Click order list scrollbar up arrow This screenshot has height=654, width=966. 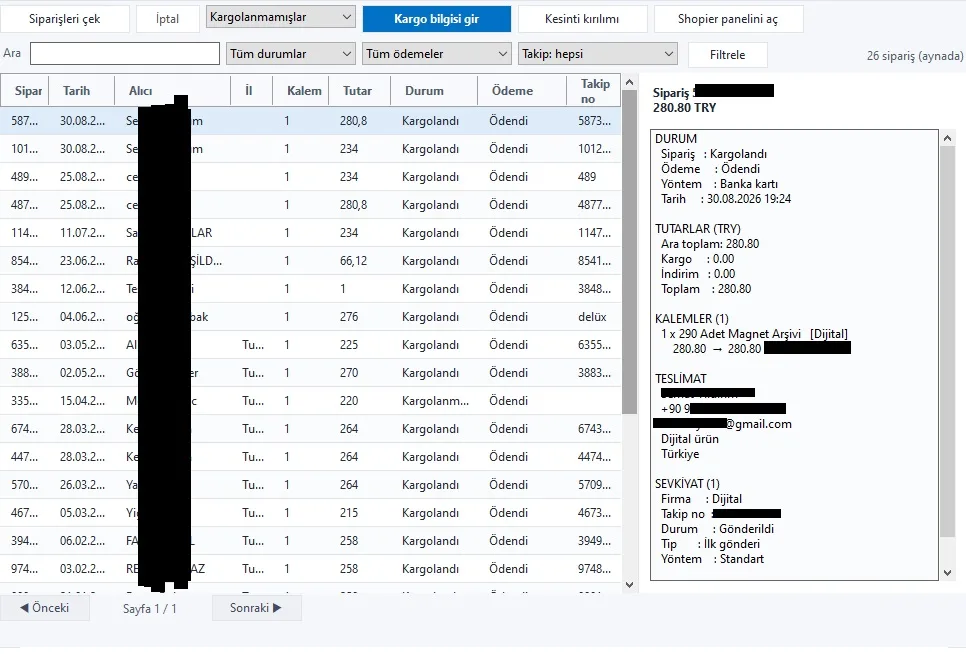[x=629, y=82]
